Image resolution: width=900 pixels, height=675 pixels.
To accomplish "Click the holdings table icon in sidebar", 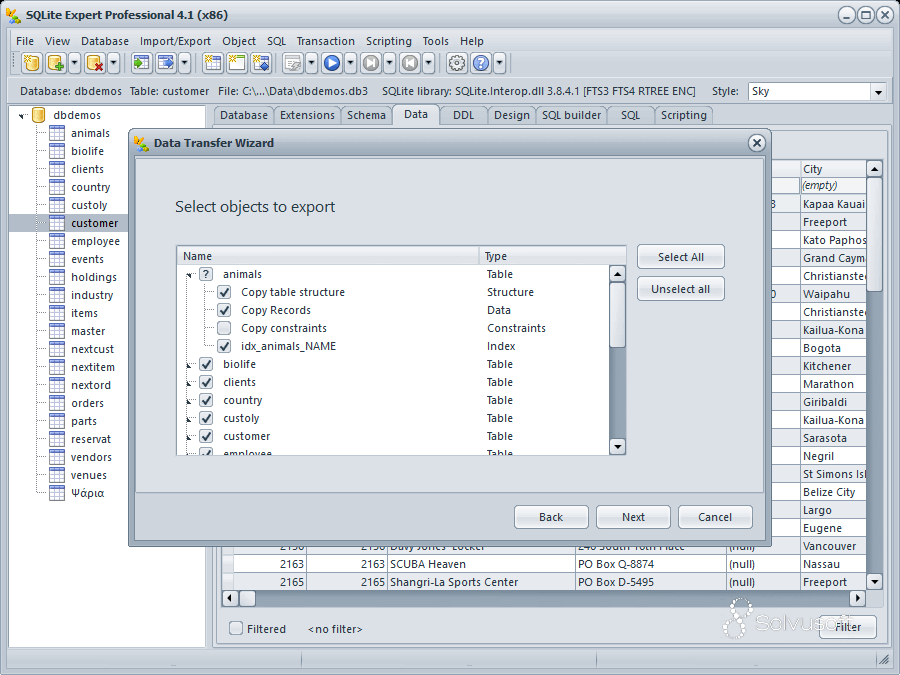I will tap(57, 277).
